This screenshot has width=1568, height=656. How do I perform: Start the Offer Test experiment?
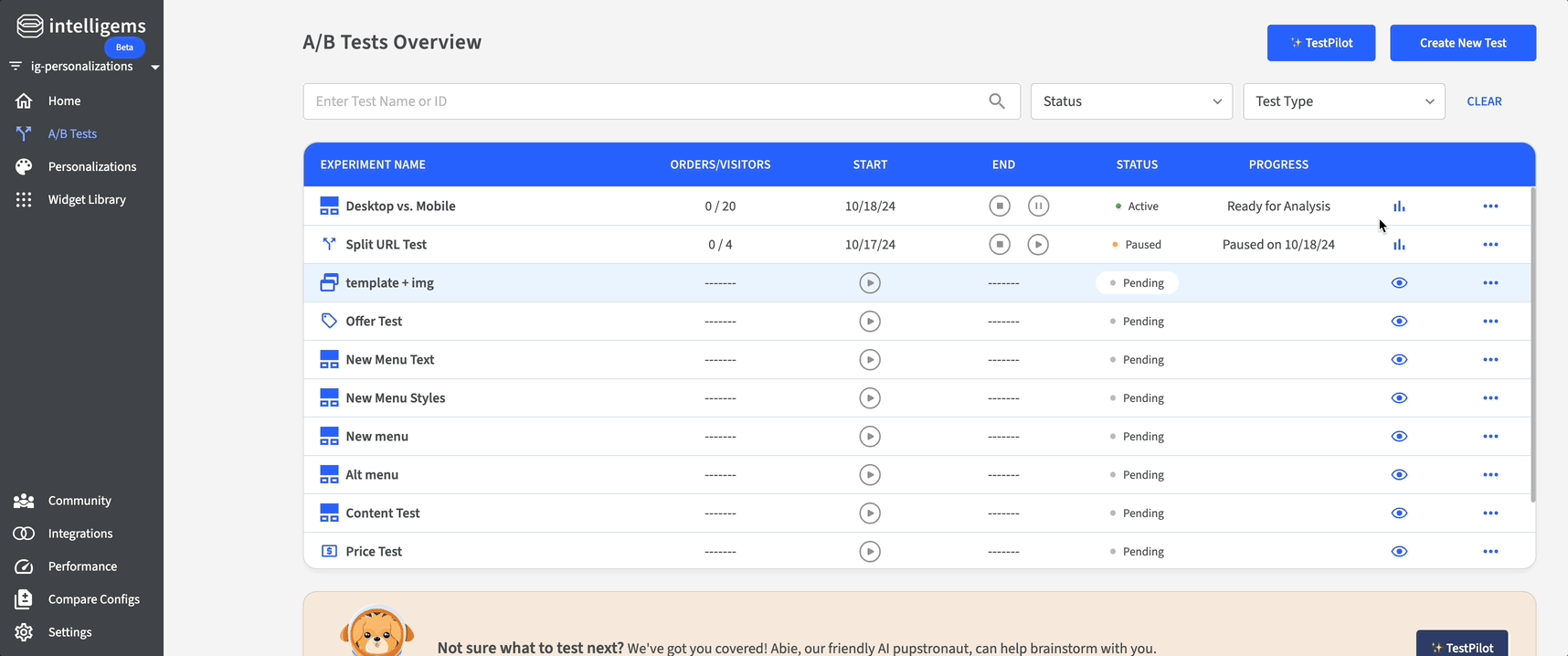point(870,322)
